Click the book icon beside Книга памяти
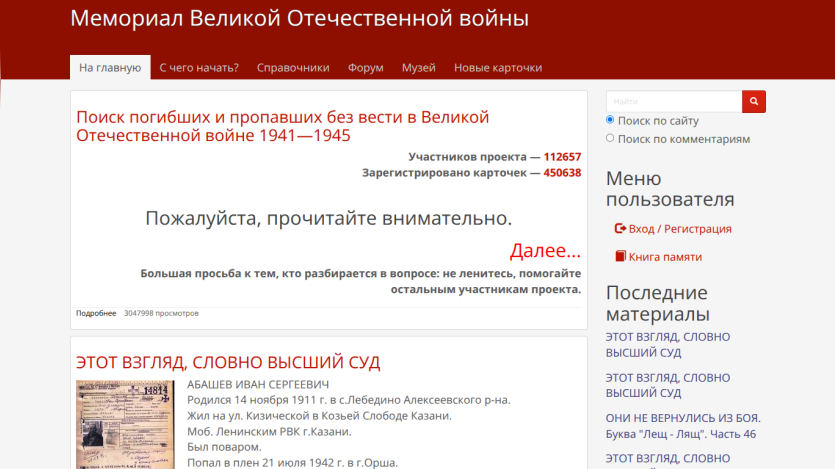The width and height of the screenshot is (835, 469). [620, 256]
